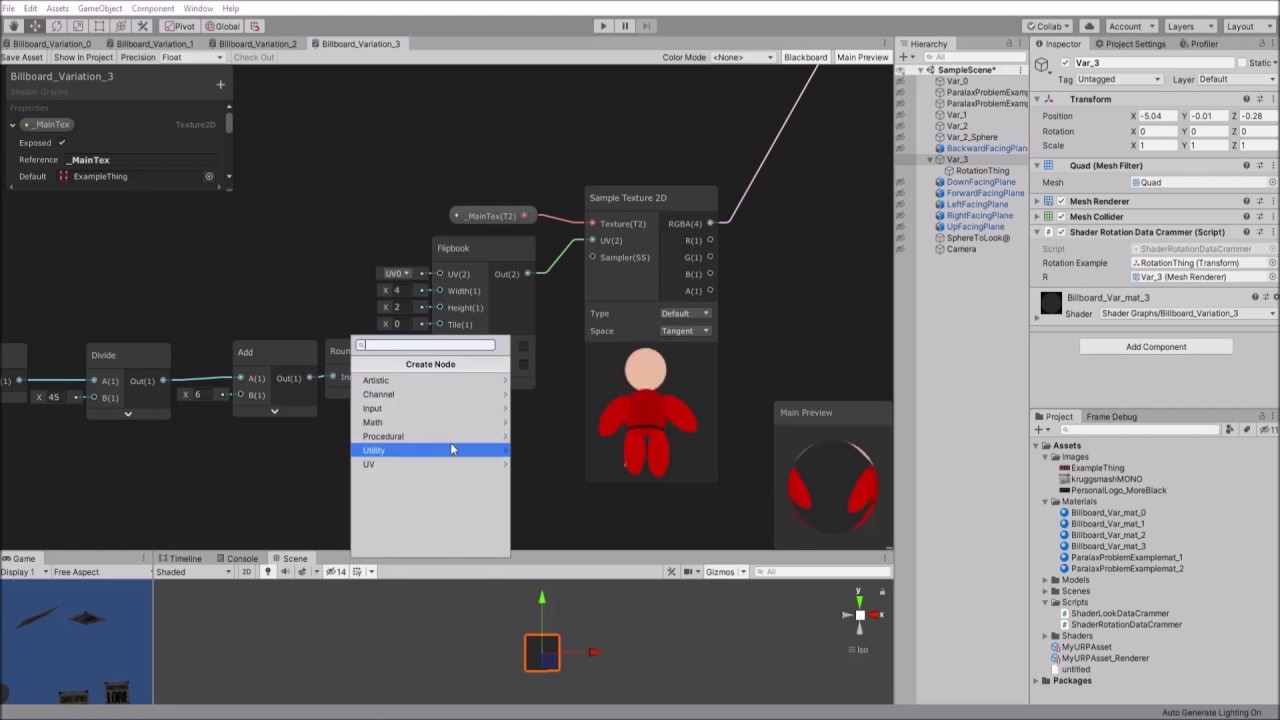This screenshot has height=720, width=1280.
Task: Click the hidden objects count icon showing 14
Action: point(335,572)
